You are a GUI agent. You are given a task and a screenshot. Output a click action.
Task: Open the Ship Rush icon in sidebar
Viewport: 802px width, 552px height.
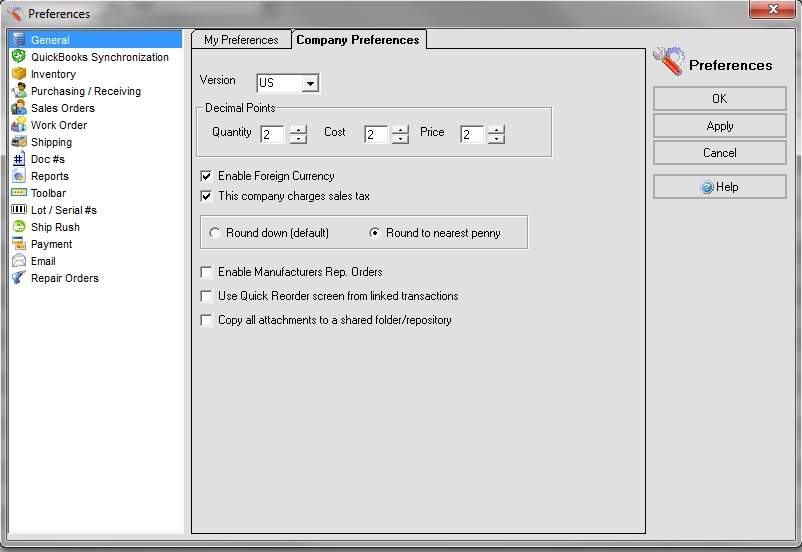pos(18,227)
